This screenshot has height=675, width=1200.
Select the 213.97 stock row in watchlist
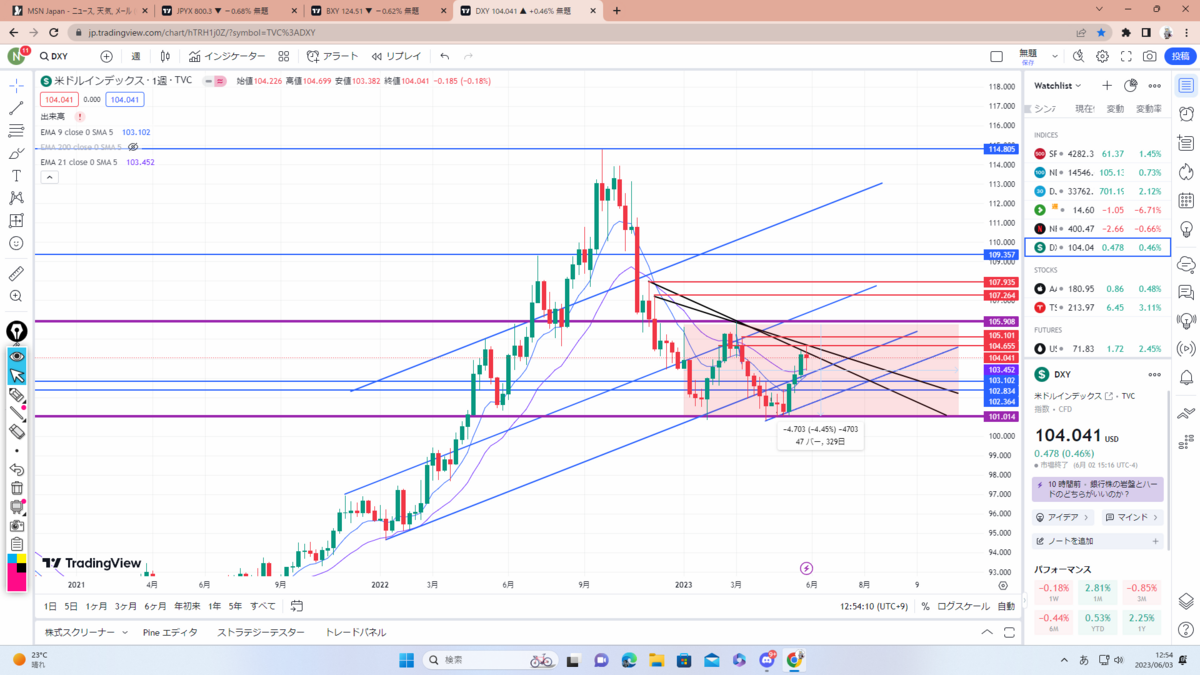point(1098,307)
